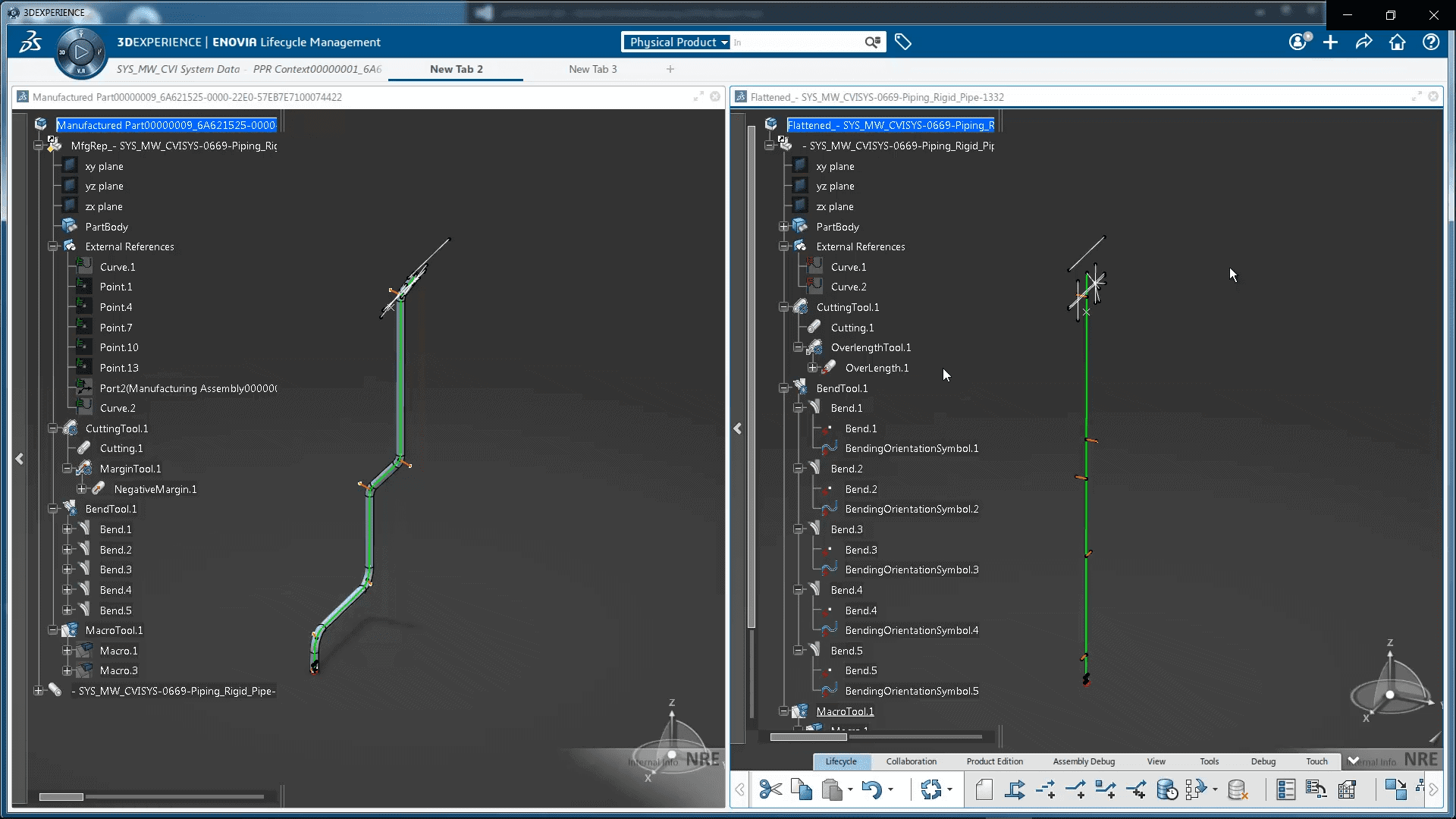Open the tag bookmark icon near search

(x=902, y=42)
